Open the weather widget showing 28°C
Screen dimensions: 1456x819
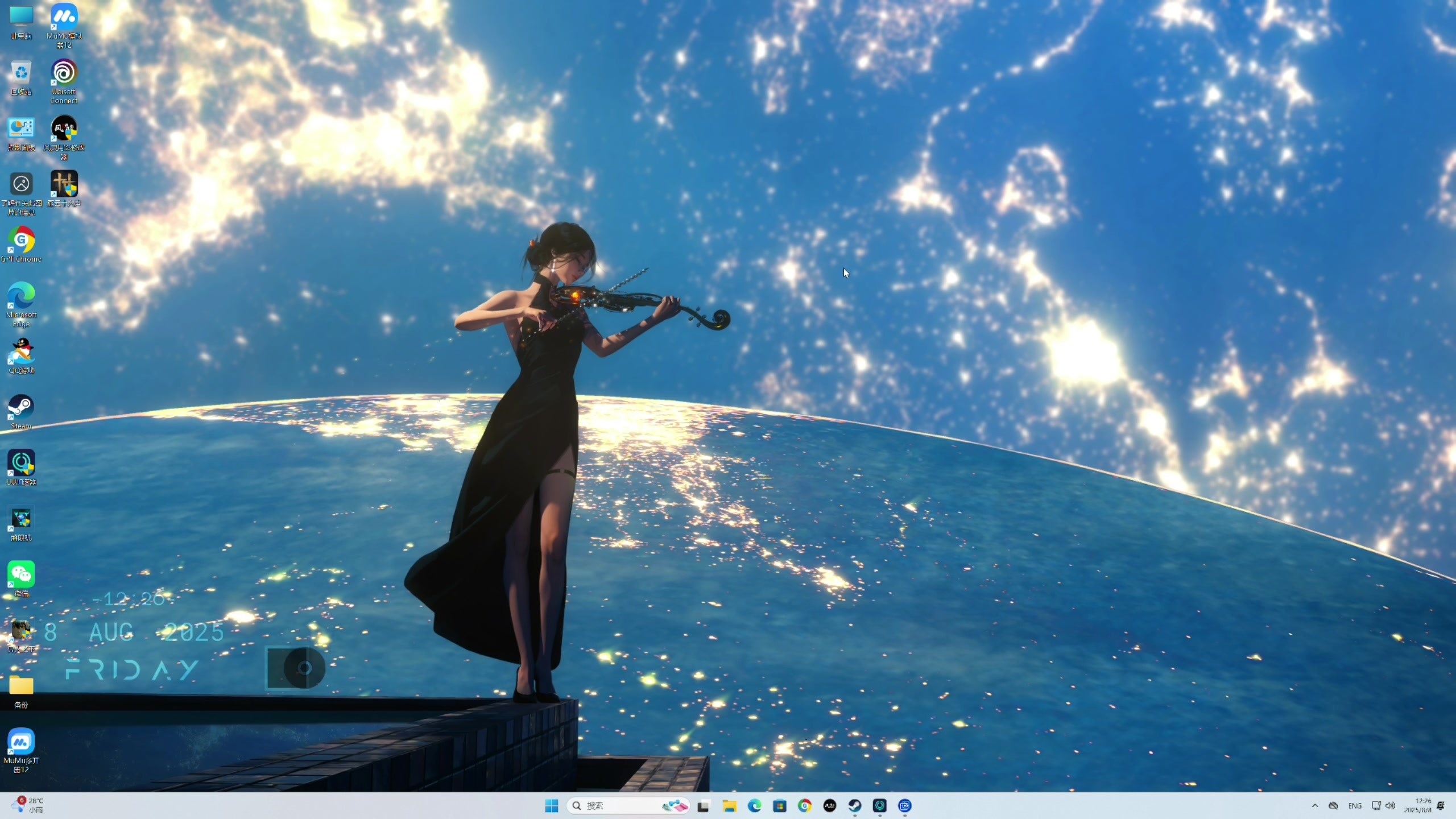[x=28, y=805]
